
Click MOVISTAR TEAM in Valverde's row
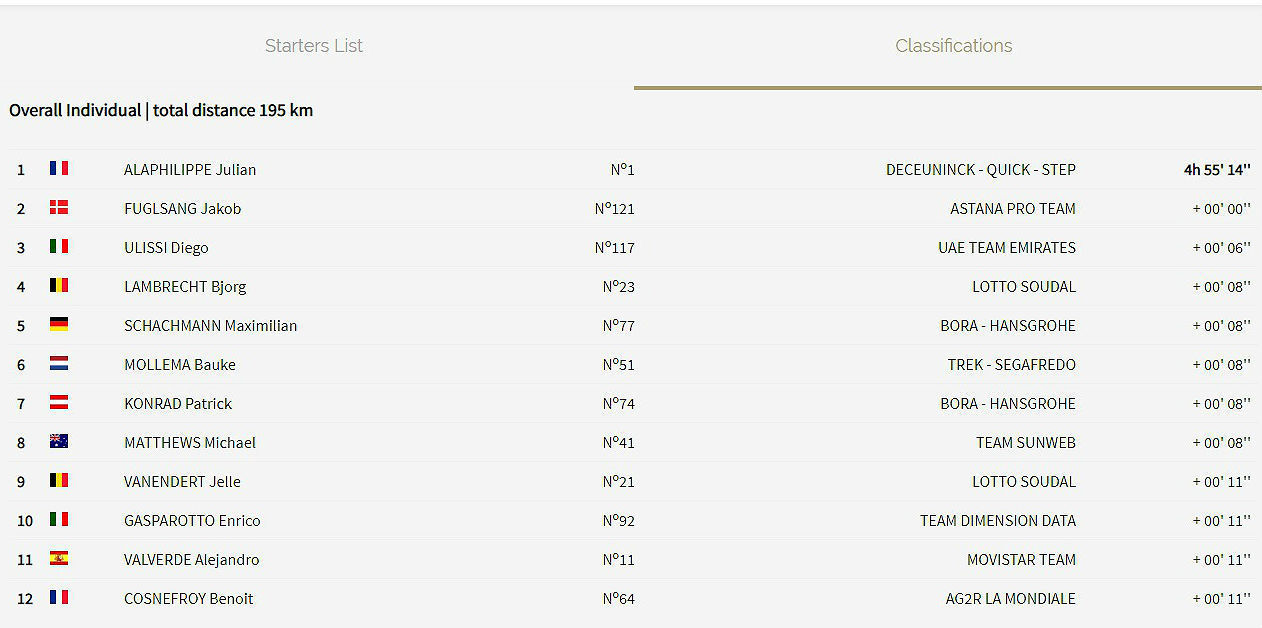tap(1021, 560)
